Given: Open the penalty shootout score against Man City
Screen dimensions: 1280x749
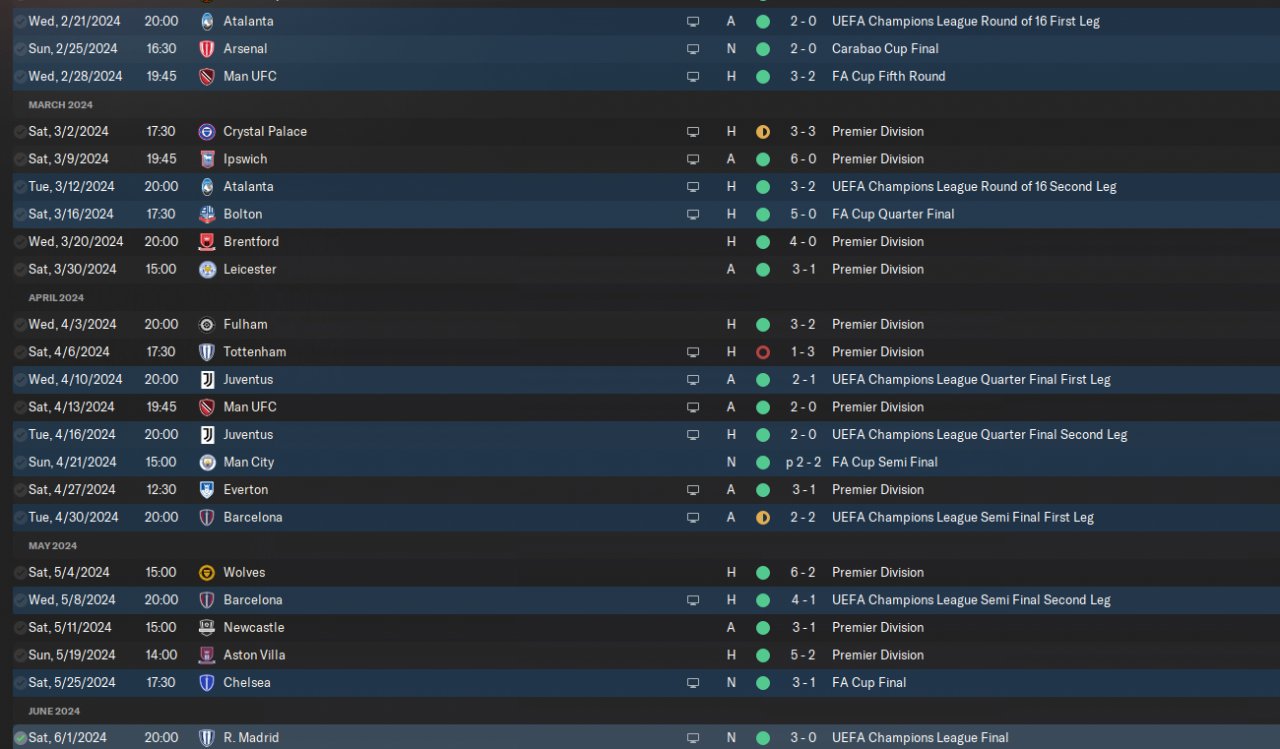Looking at the screenshot, I should (803, 462).
